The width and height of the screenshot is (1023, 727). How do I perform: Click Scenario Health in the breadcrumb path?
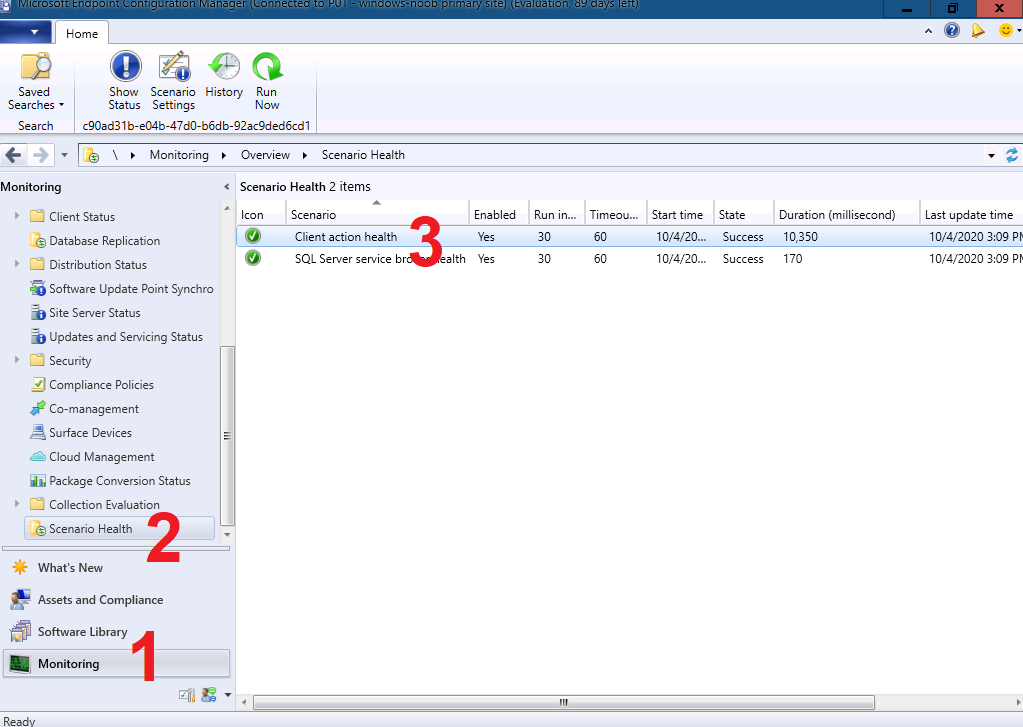(x=363, y=155)
